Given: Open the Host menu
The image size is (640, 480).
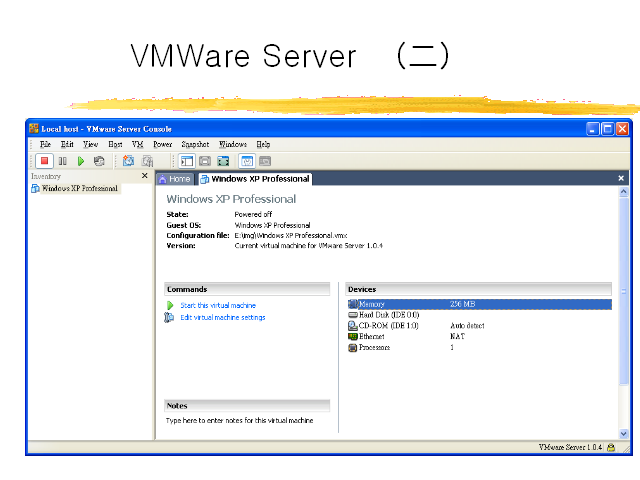Looking at the screenshot, I should click(x=116, y=144).
